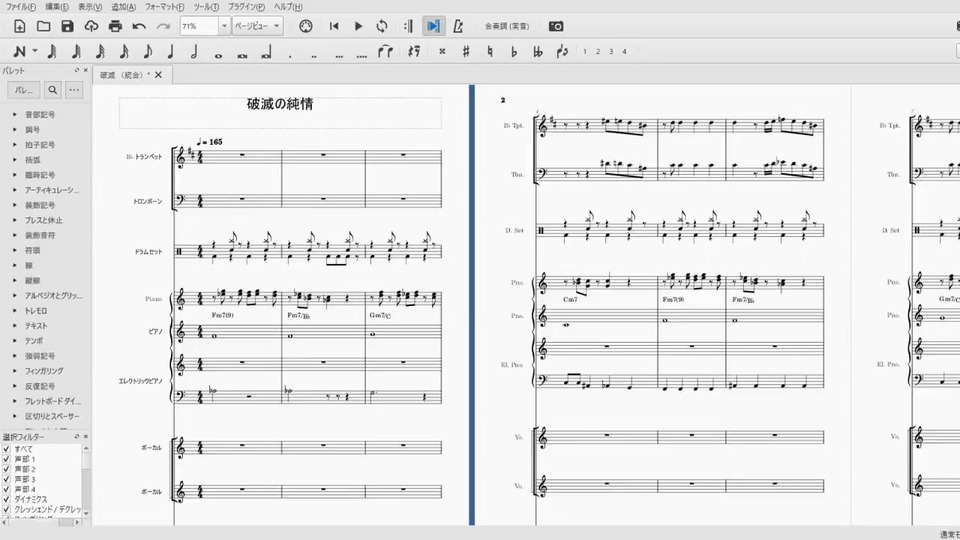
Task: Select voice 2 button
Action: 598,51
